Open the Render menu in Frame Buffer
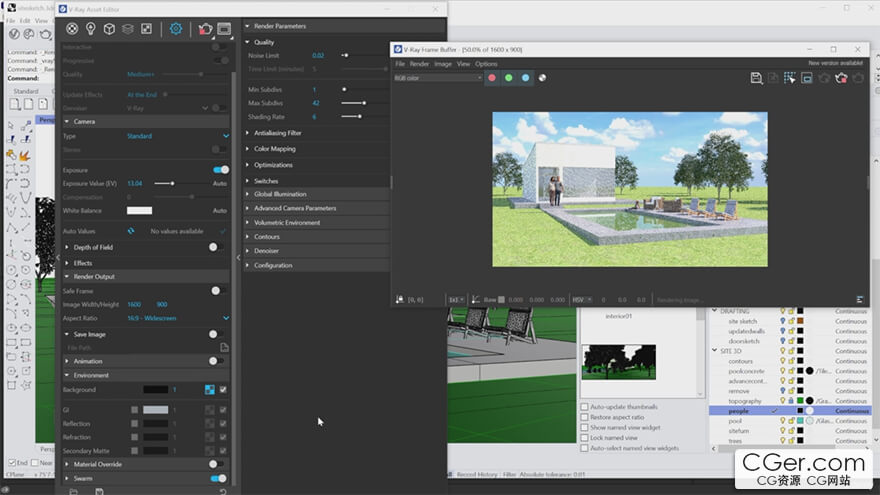This screenshot has width=880, height=495. click(419, 64)
